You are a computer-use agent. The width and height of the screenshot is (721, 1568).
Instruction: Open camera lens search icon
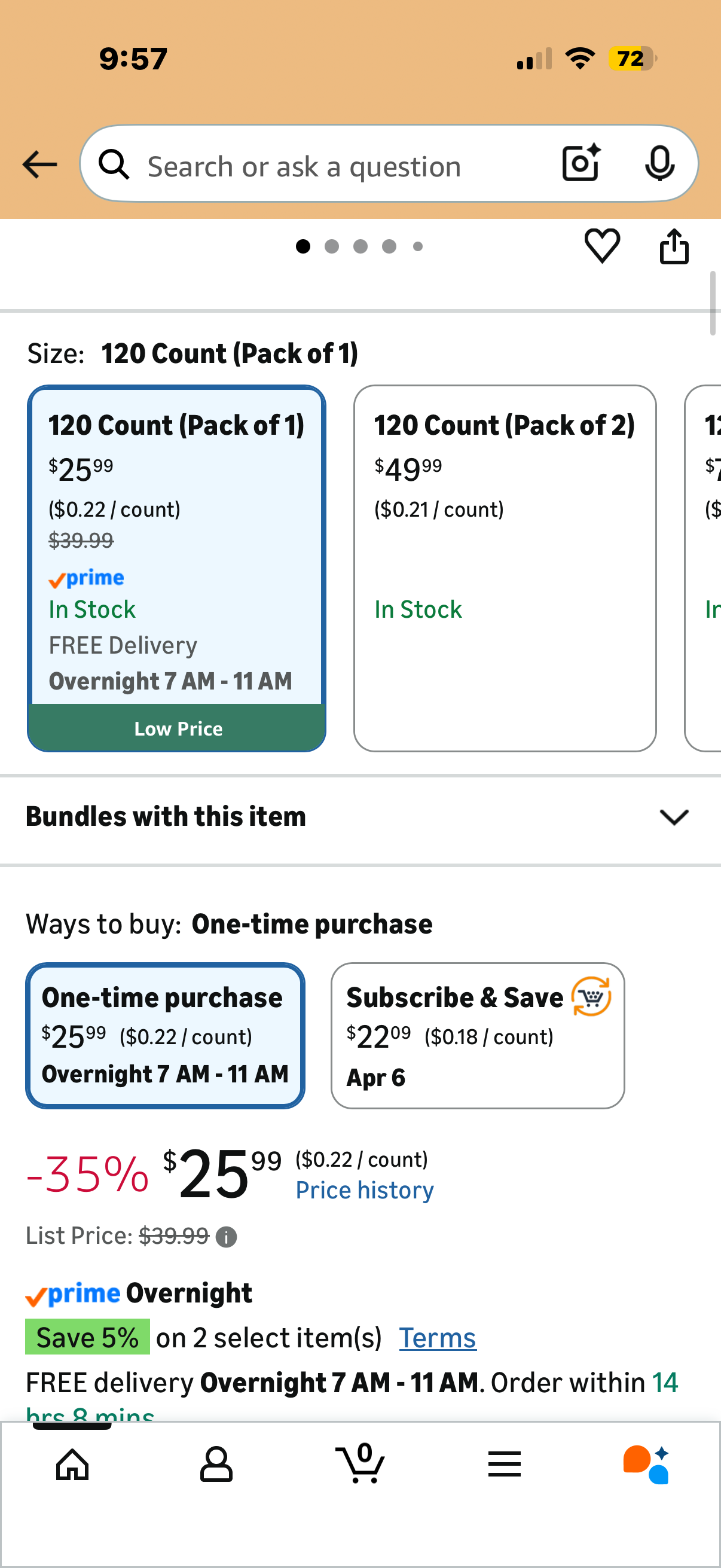click(581, 163)
